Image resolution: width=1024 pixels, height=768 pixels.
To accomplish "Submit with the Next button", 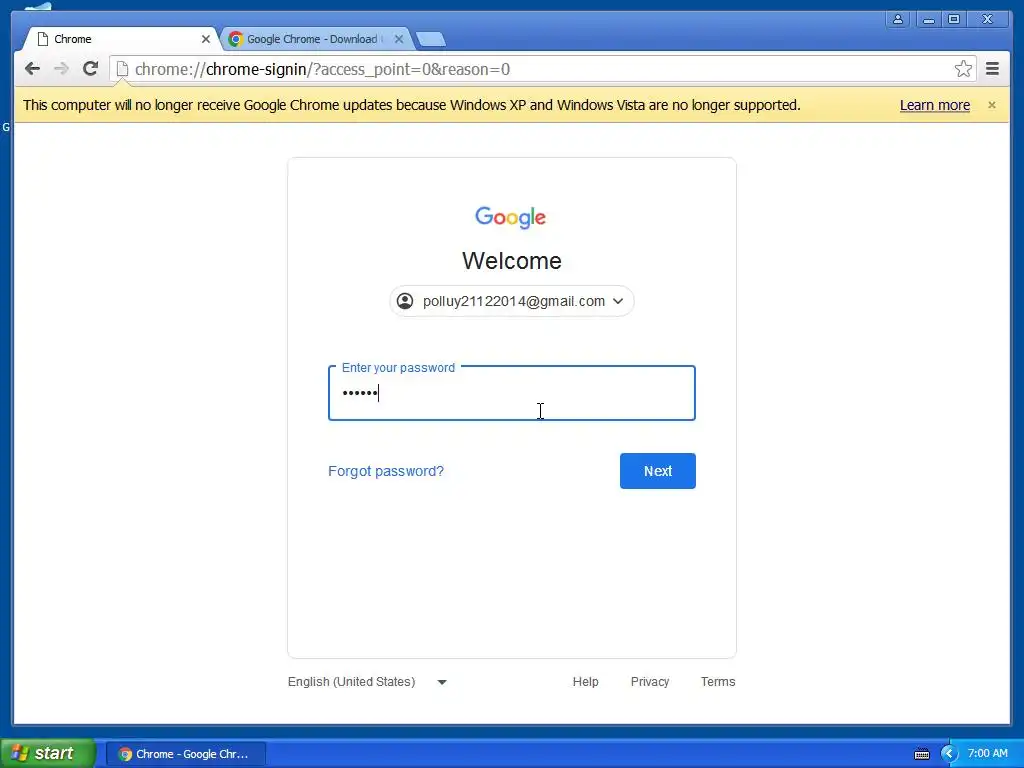I will click(658, 471).
